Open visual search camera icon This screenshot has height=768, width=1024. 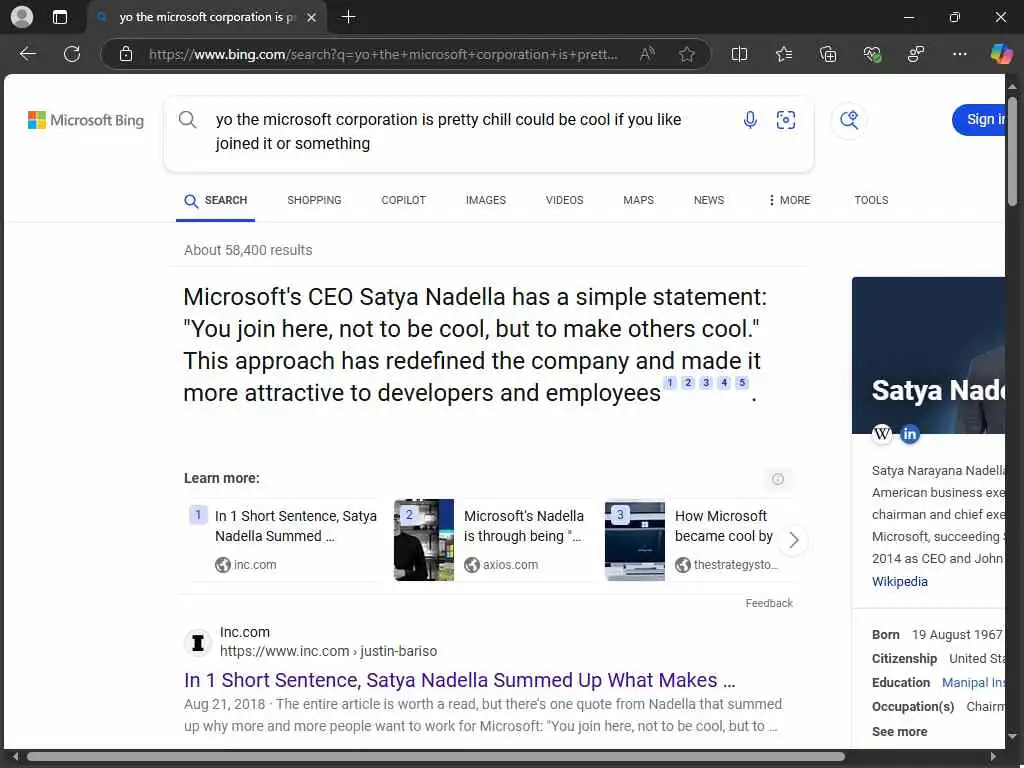pyautogui.click(x=786, y=120)
